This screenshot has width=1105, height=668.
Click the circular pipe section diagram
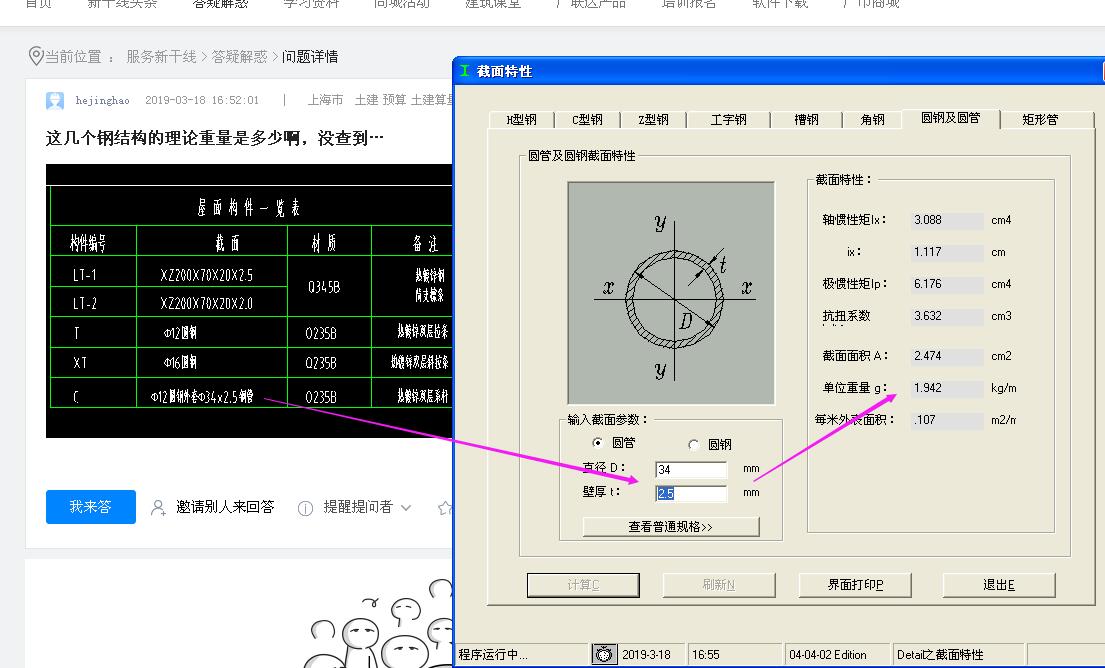pyautogui.click(x=671, y=293)
